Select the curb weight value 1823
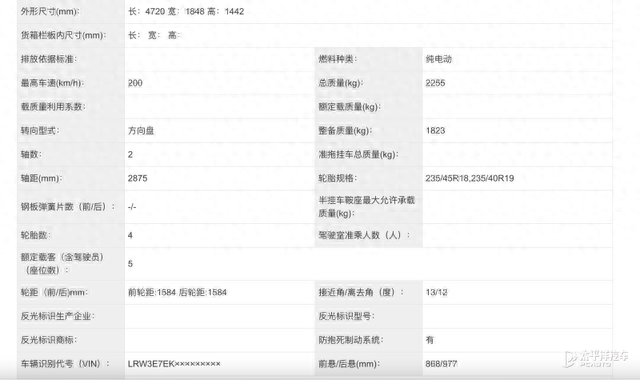The image size is (640, 380). coord(435,131)
